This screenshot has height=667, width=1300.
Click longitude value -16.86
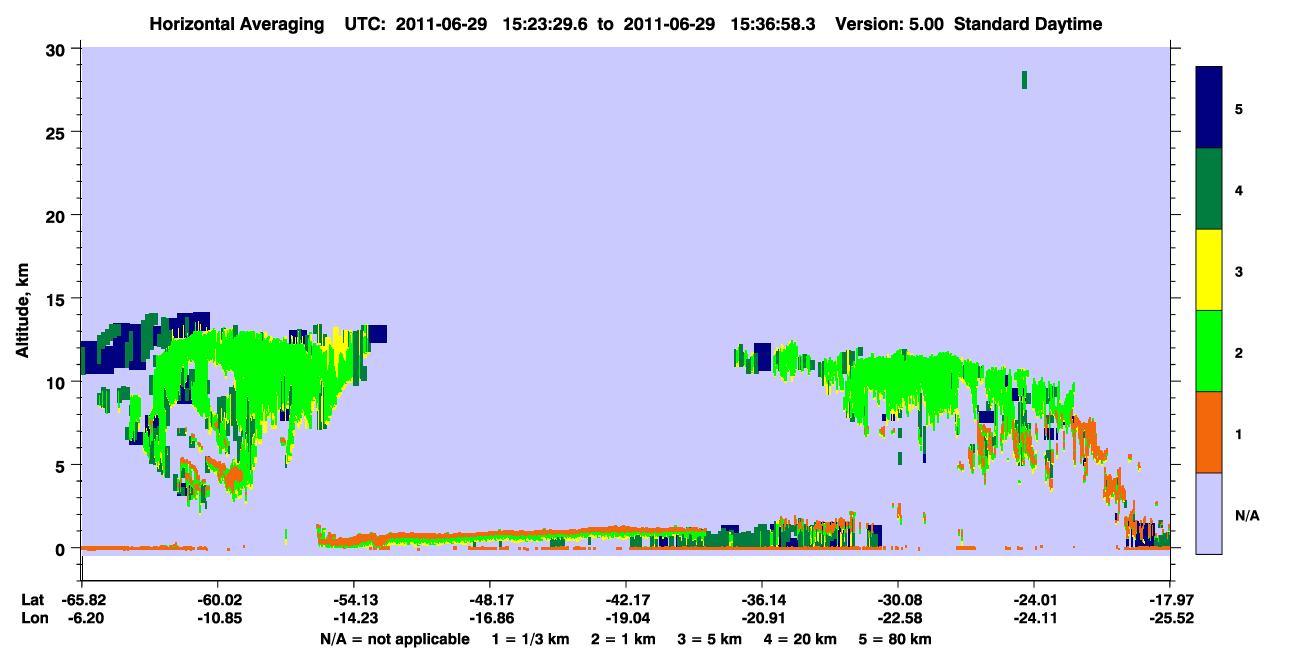pyautogui.click(x=490, y=618)
